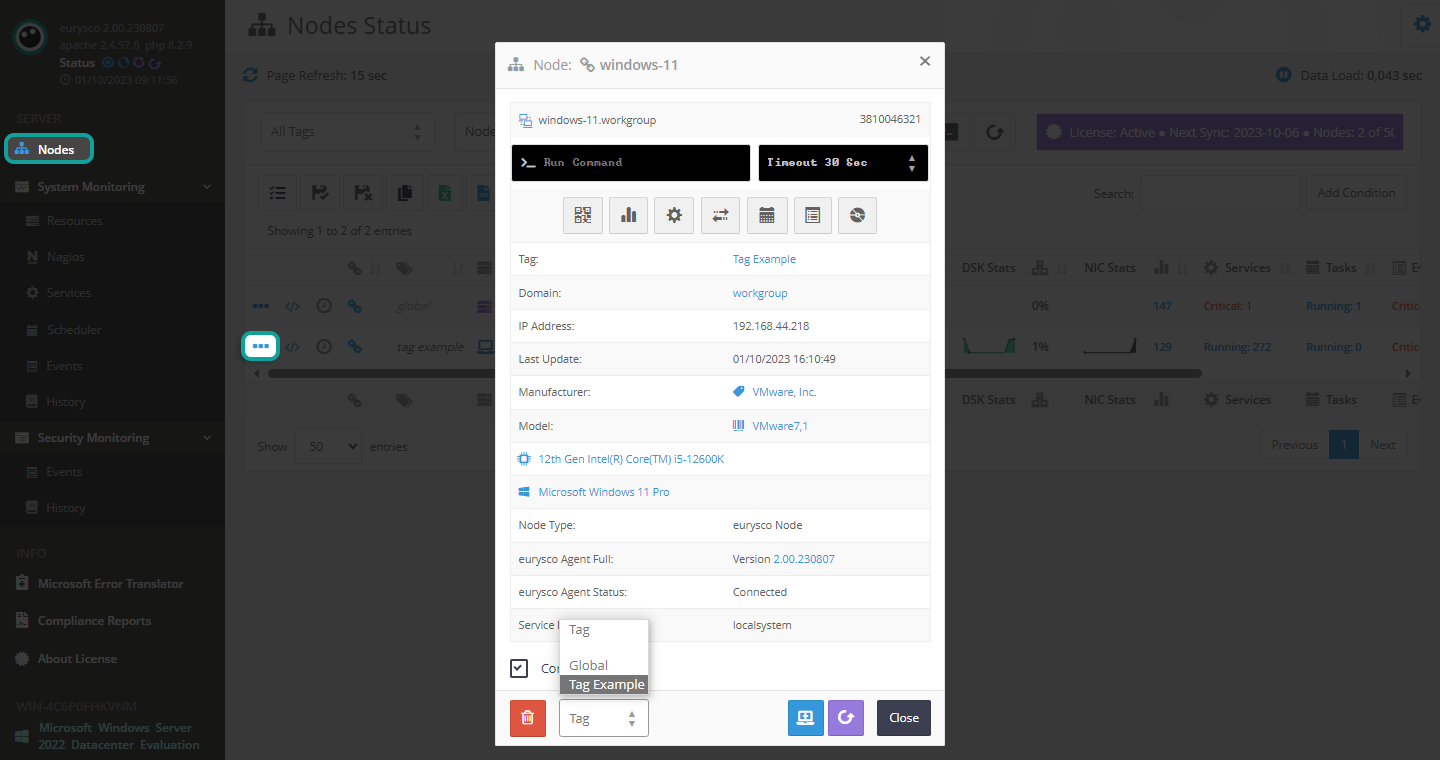Open the bar chart statistics icon
Image resolution: width=1440 pixels, height=760 pixels.
[x=629, y=215]
